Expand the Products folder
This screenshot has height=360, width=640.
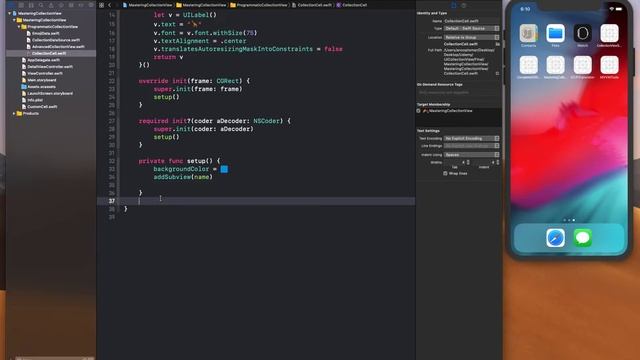click(x=14, y=113)
